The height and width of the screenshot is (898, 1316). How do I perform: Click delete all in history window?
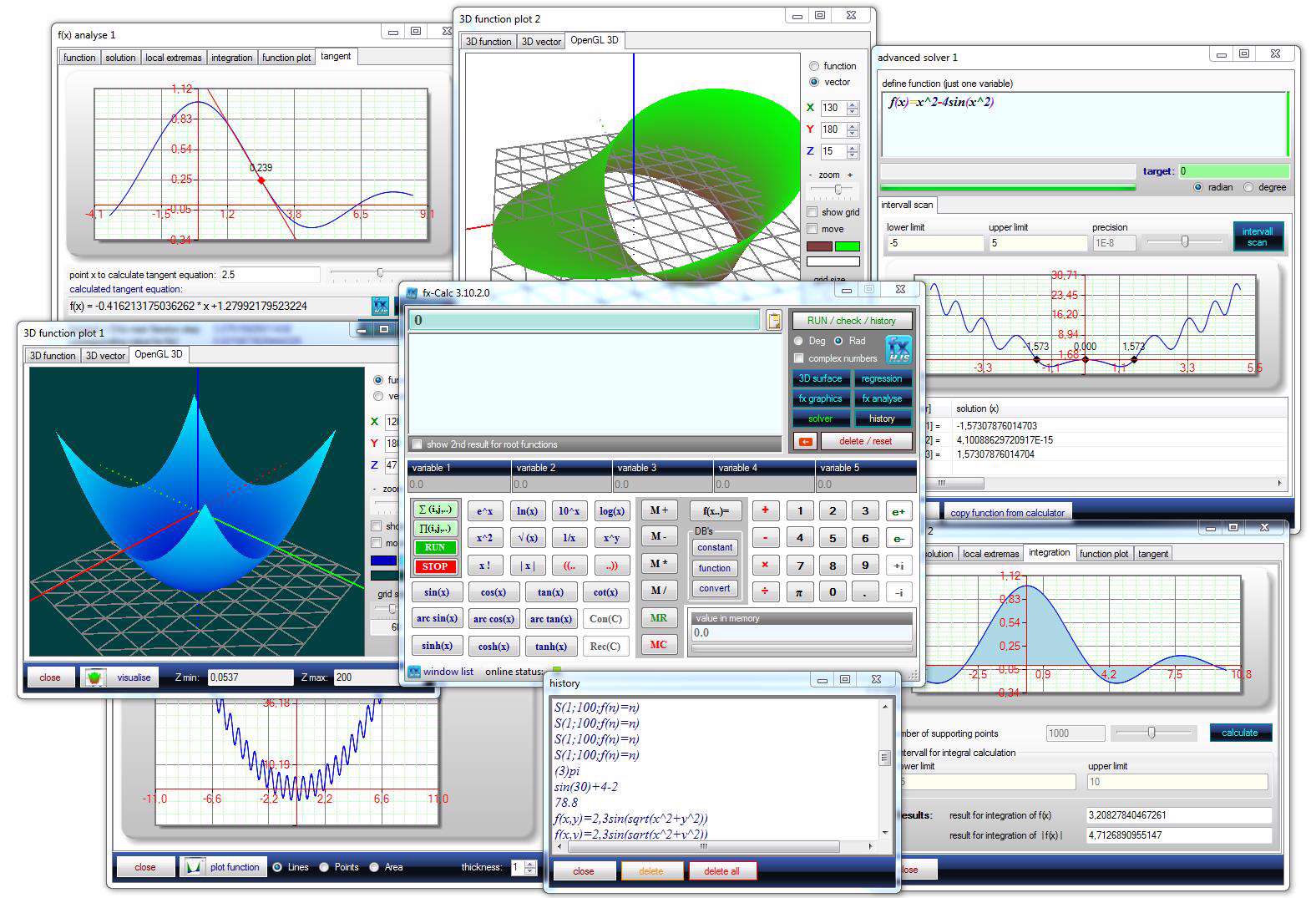[721, 871]
